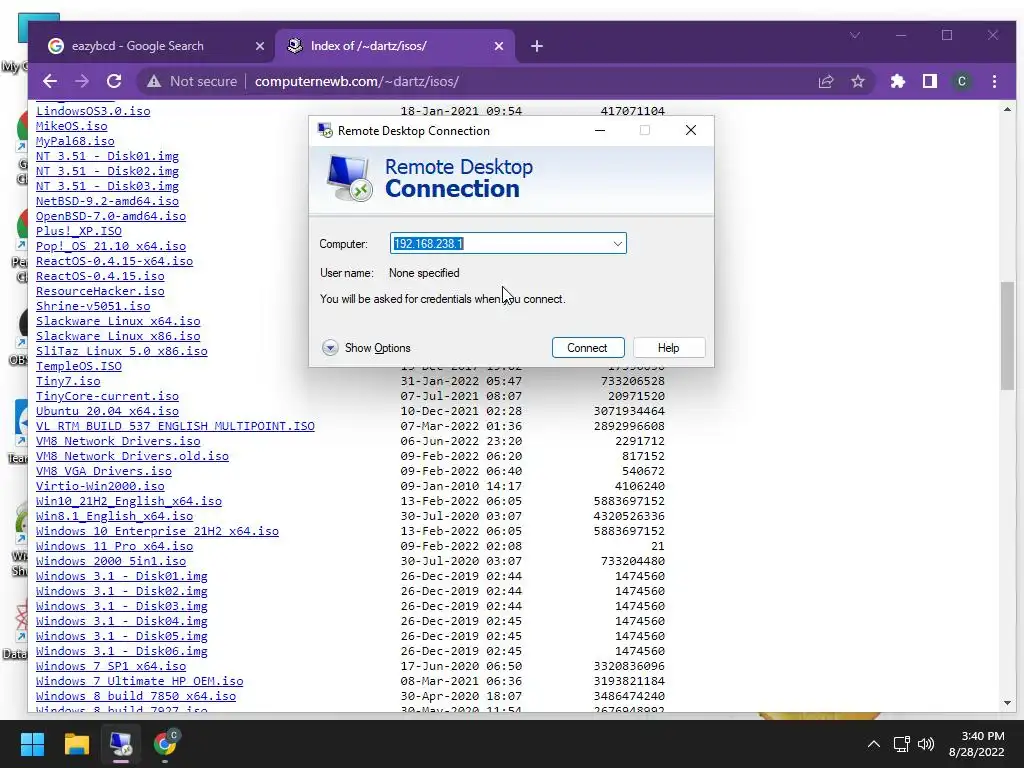This screenshot has width=1024, height=768.
Task: Open the Windows 7 Ultimate HP OEM.iso link
Action: pyautogui.click(x=139, y=681)
